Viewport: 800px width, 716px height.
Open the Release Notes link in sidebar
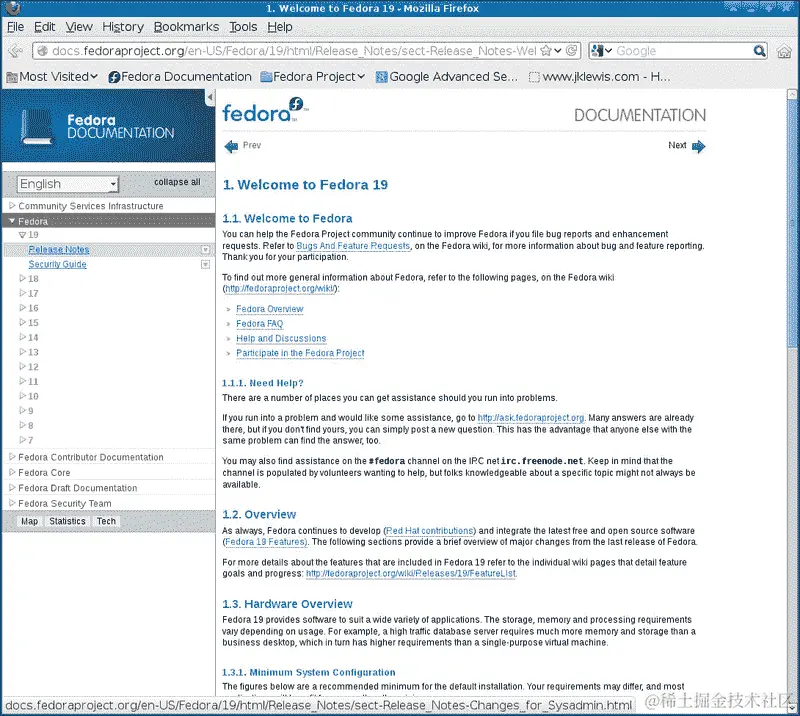(x=59, y=250)
